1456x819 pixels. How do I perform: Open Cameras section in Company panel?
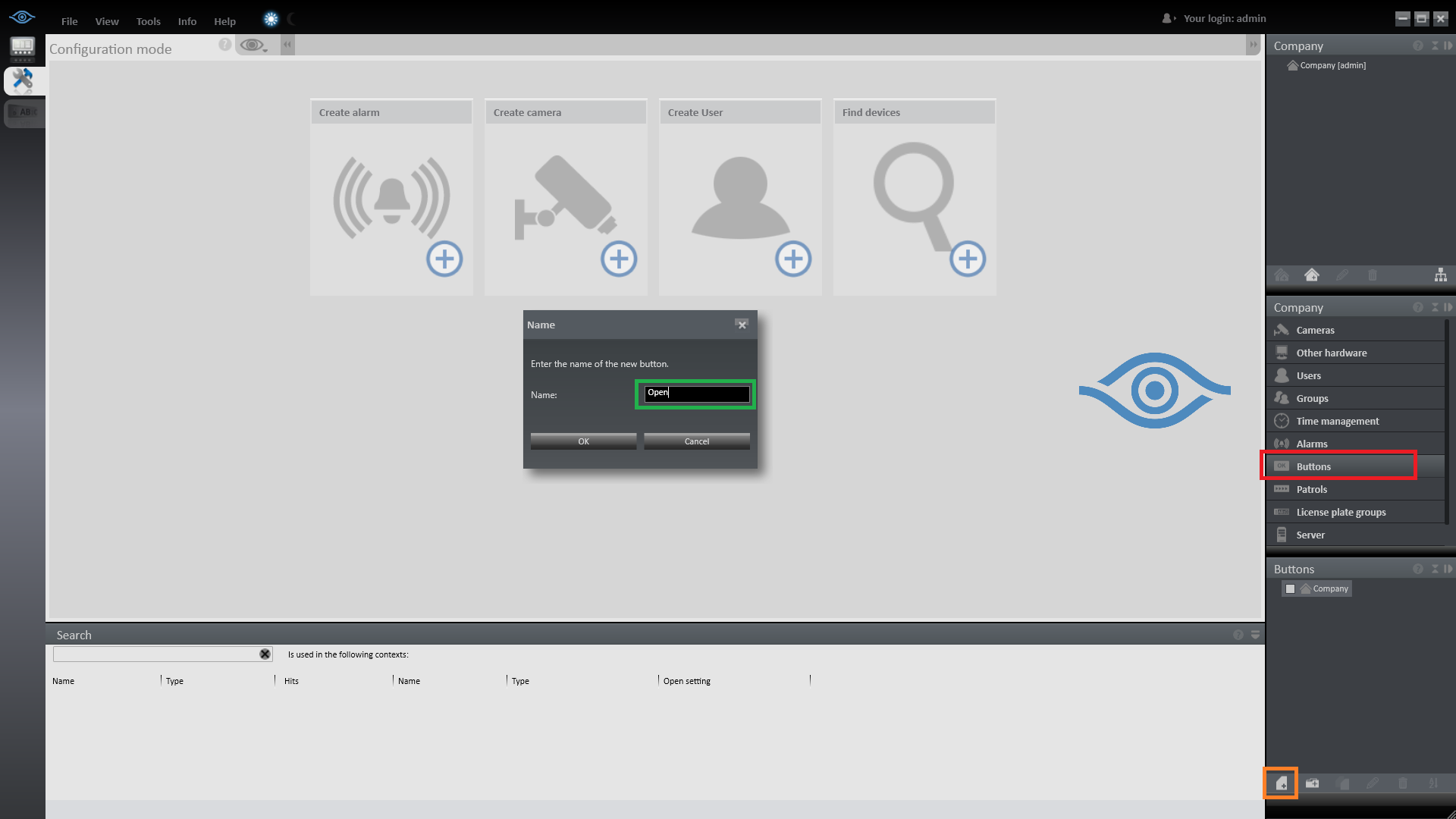tap(1315, 330)
